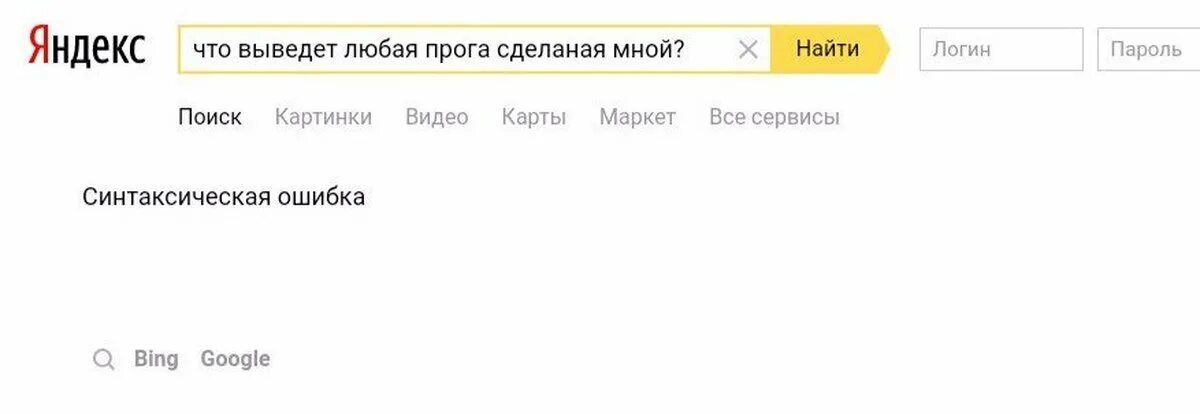Show Все сервисы list
This screenshot has height=414, width=1200.
[774, 117]
